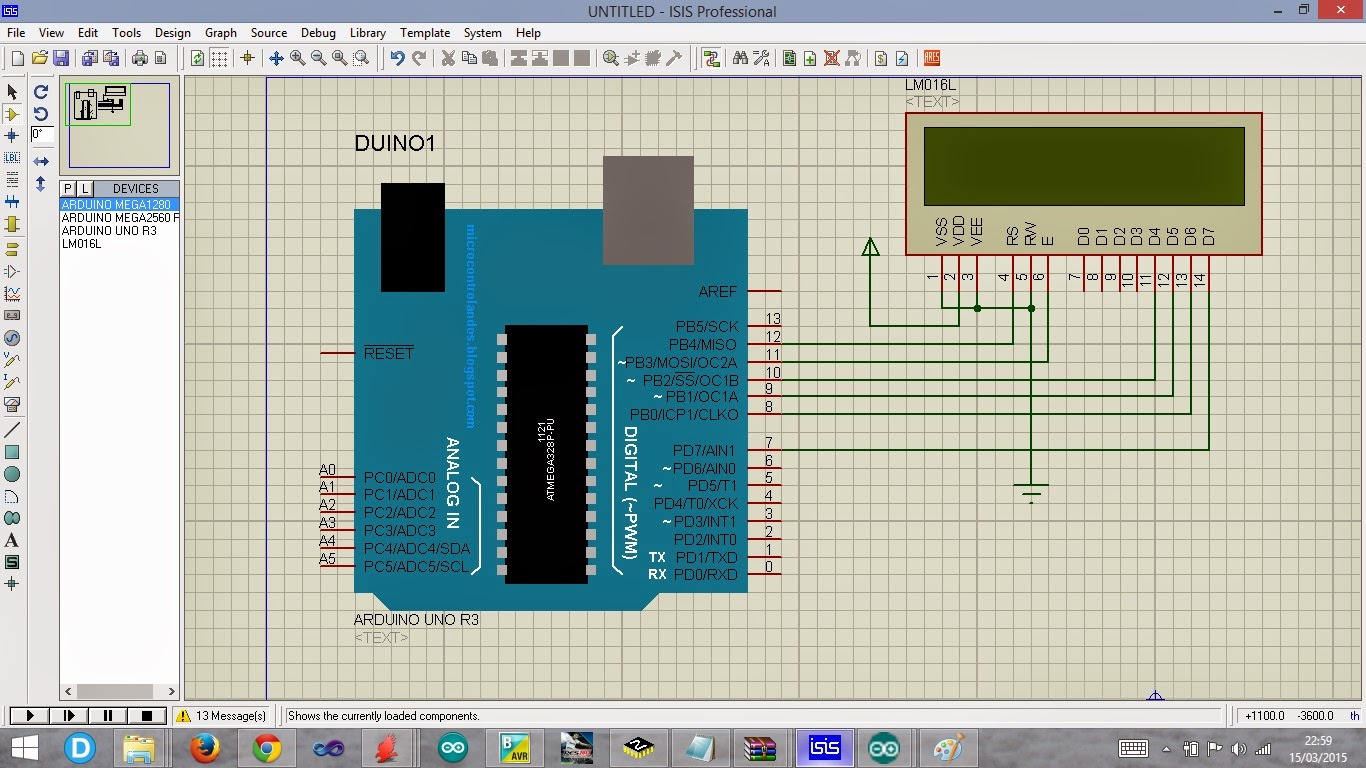The width and height of the screenshot is (1366, 768).
Task: Open the Bill of Materials report
Action: (880, 57)
